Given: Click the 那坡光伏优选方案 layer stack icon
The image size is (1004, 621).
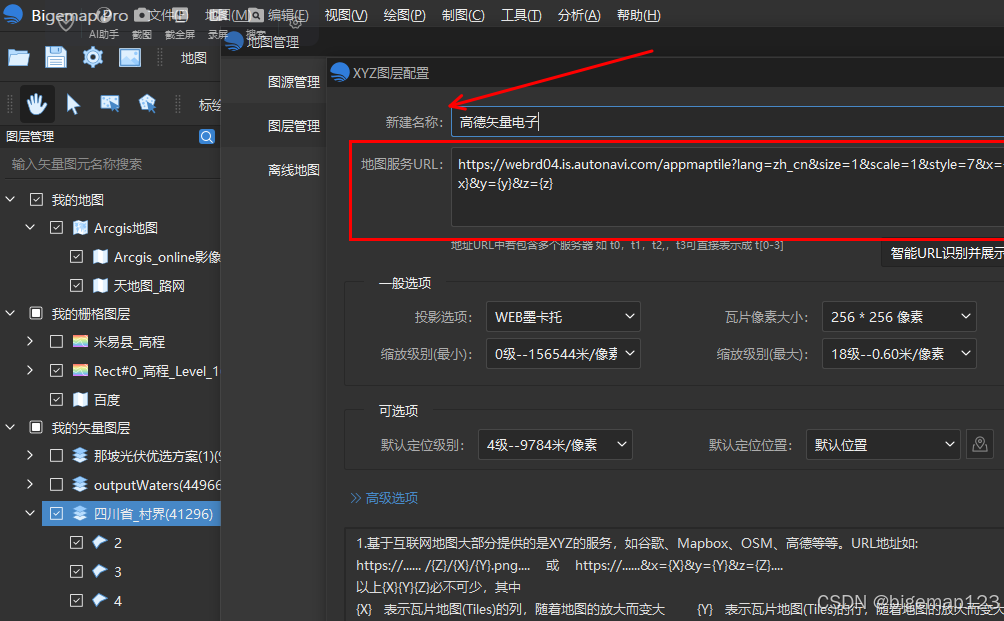Looking at the screenshot, I should point(80,455).
